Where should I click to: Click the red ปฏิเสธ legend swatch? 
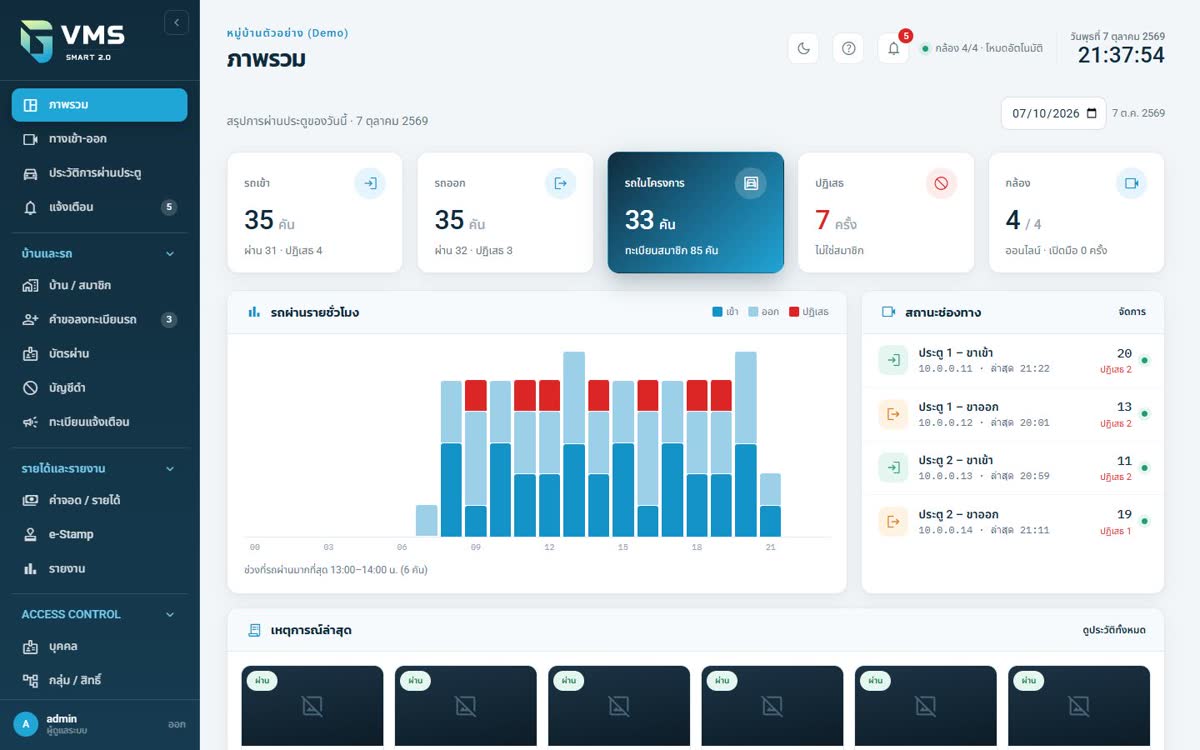[794, 312]
